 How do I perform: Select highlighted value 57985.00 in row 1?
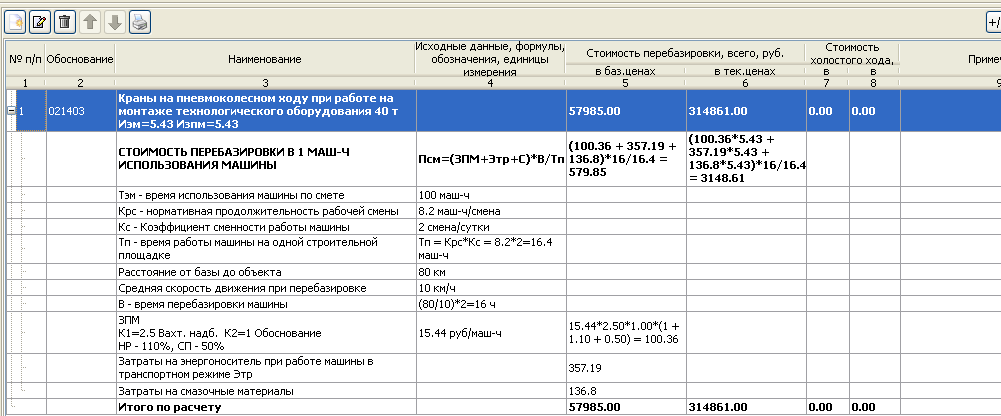point(626,111)
